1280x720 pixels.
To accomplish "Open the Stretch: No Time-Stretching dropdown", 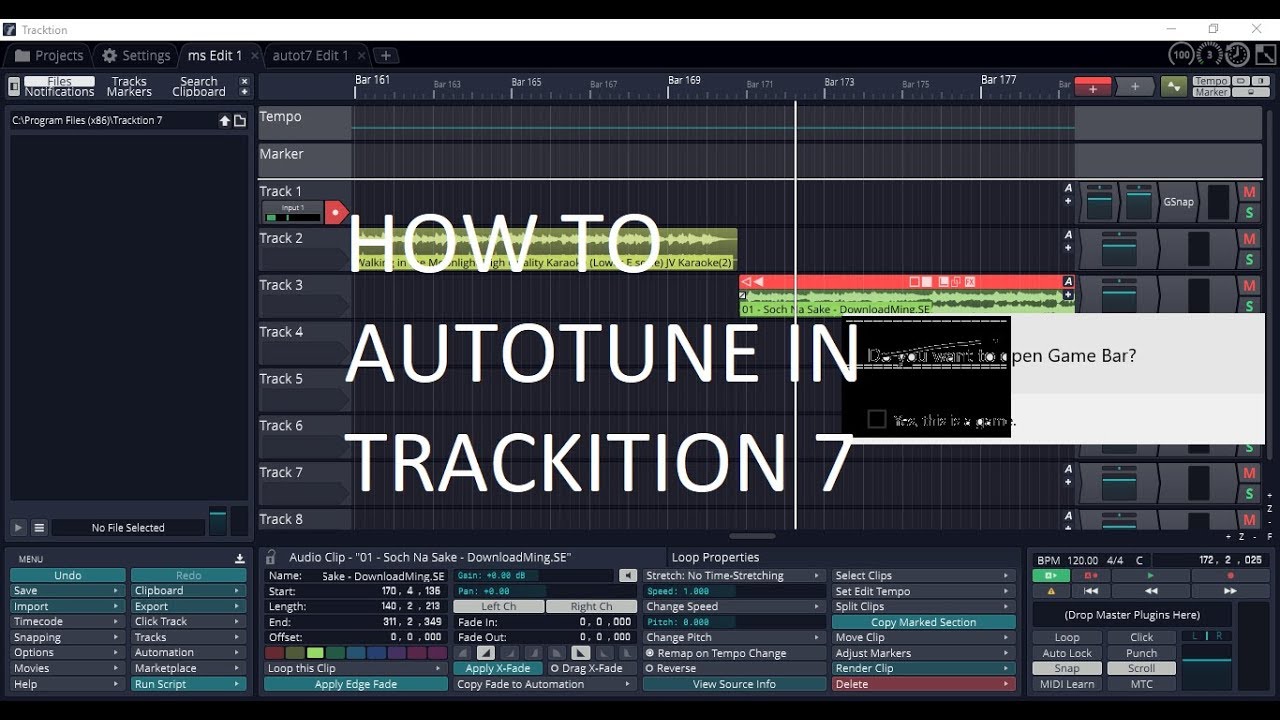I will click(733, 576).
